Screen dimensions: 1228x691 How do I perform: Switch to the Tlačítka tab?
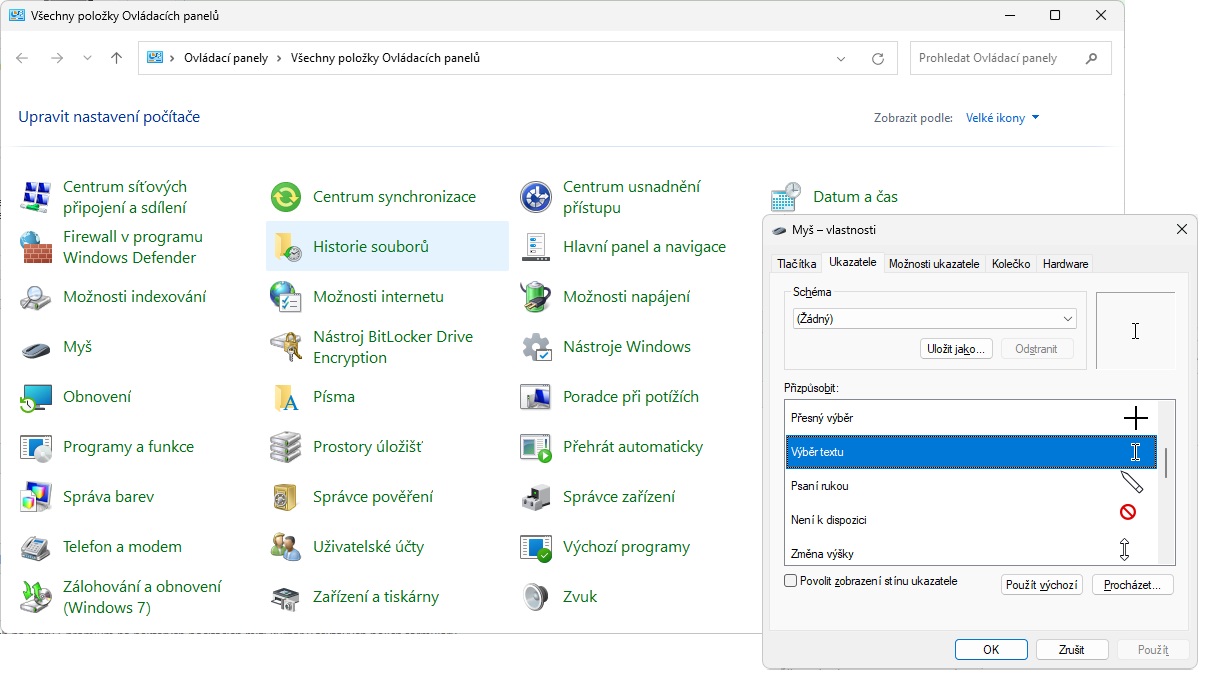click(x=797, y=264)
